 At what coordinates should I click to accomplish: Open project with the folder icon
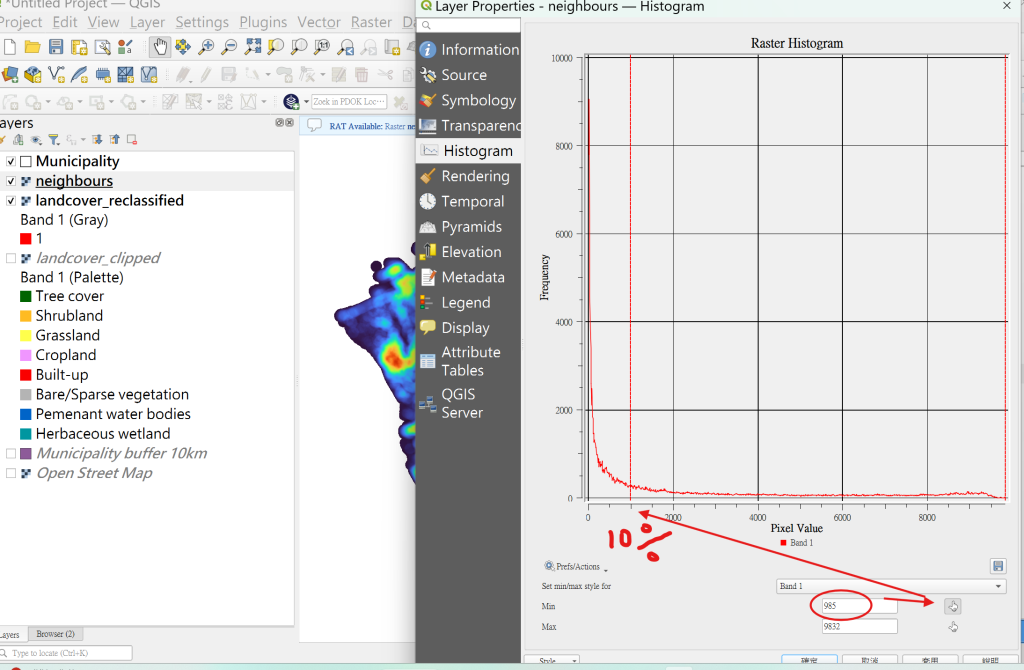coord(33,47)
